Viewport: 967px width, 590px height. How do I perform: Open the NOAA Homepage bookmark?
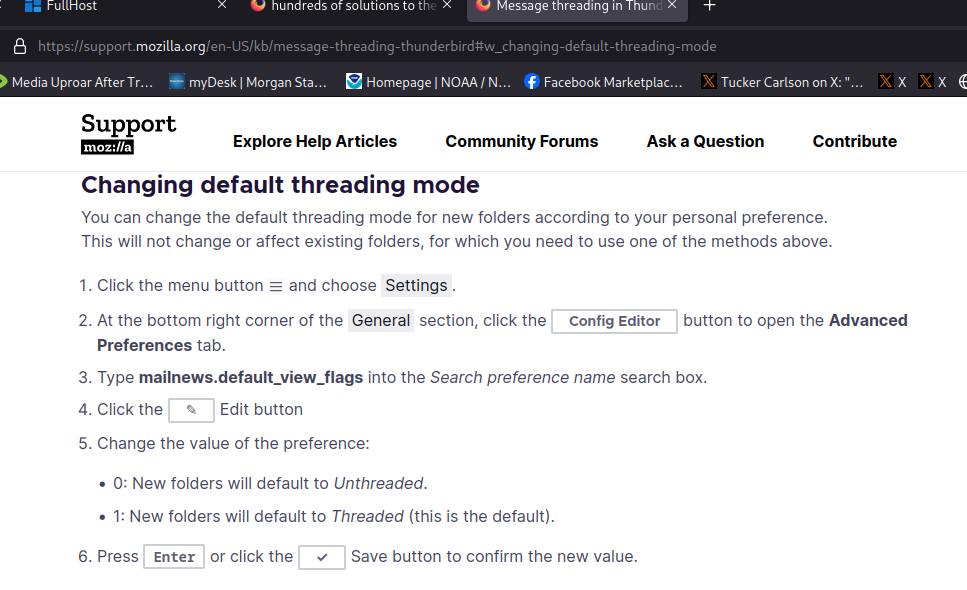point(428,82)
